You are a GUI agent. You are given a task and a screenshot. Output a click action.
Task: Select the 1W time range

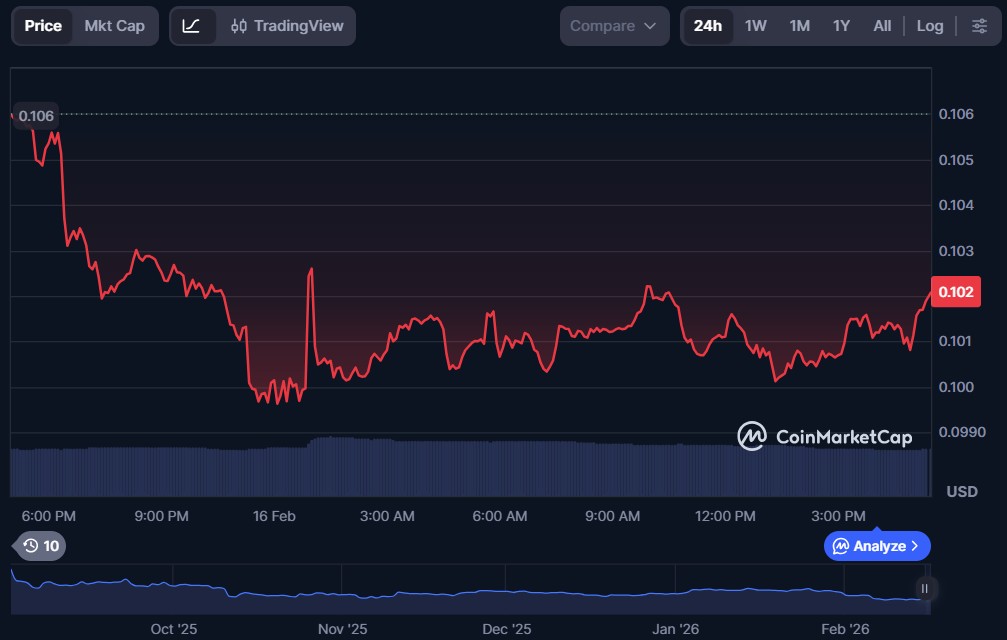(x=756, y=26)
